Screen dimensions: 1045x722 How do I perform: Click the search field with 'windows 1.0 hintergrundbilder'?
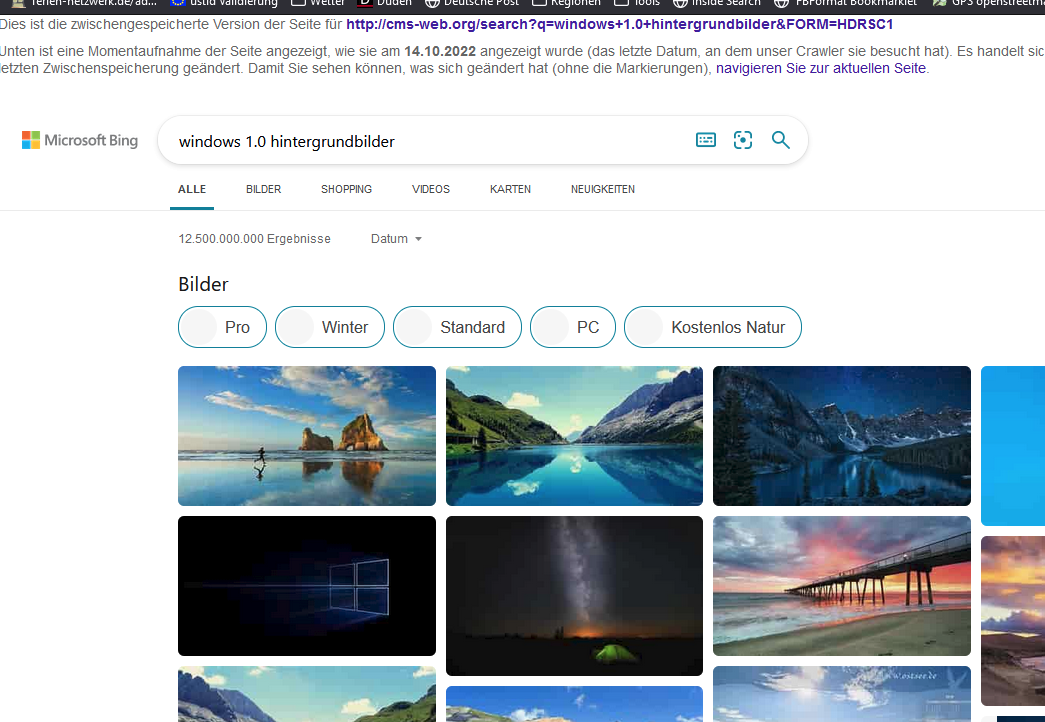pyautogui.click(x=427, y=141)
